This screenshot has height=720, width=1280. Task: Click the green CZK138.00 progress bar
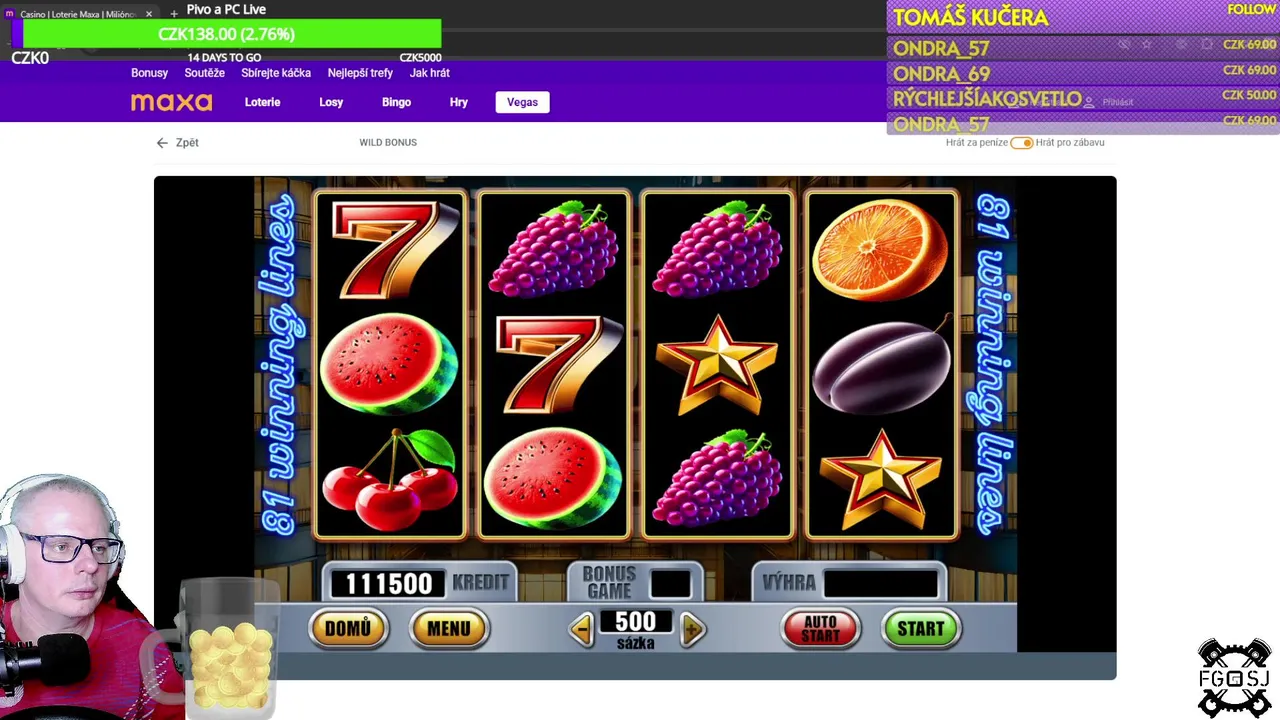tap(226, 34)
